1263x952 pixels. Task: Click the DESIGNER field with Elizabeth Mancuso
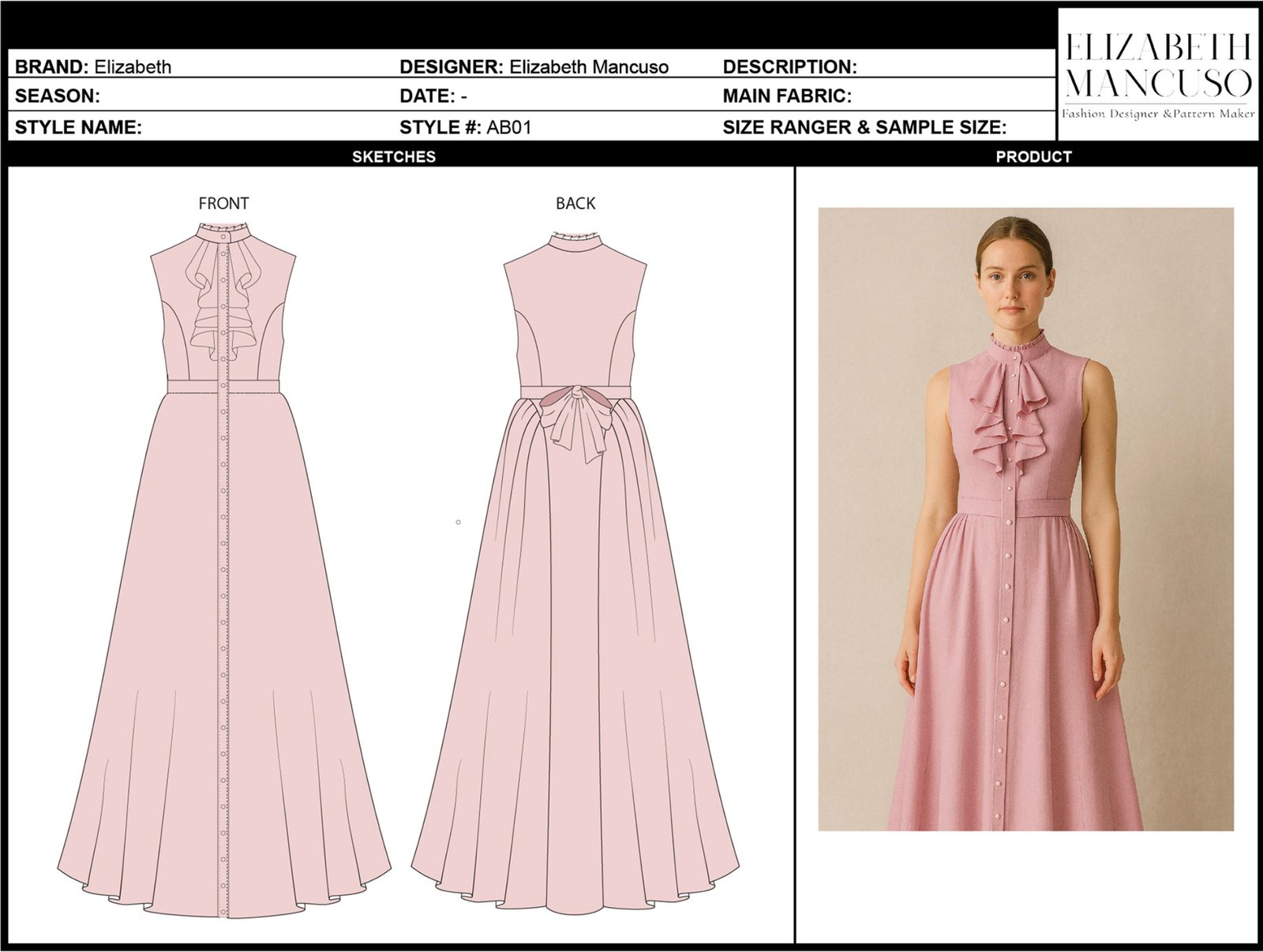coord(534,66)
